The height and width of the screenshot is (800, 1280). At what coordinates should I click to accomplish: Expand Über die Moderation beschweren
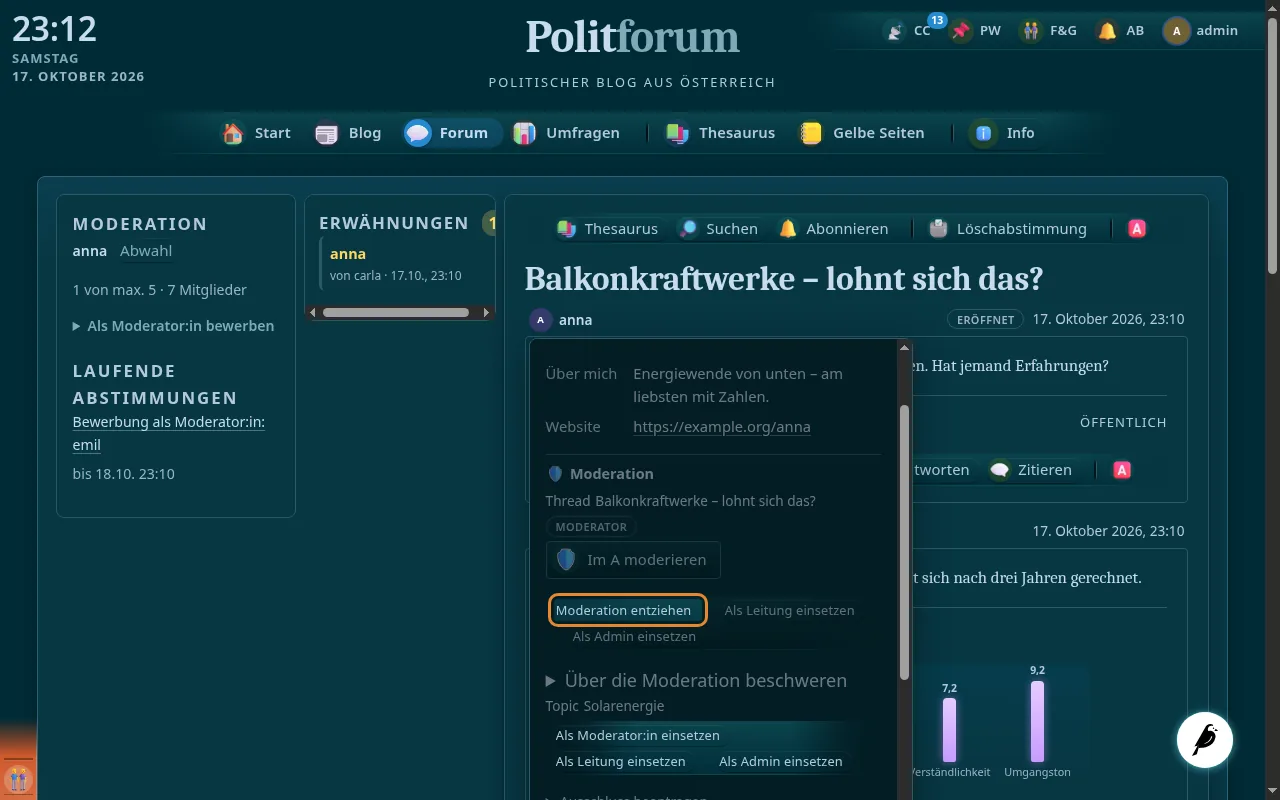tap(696, 680)
